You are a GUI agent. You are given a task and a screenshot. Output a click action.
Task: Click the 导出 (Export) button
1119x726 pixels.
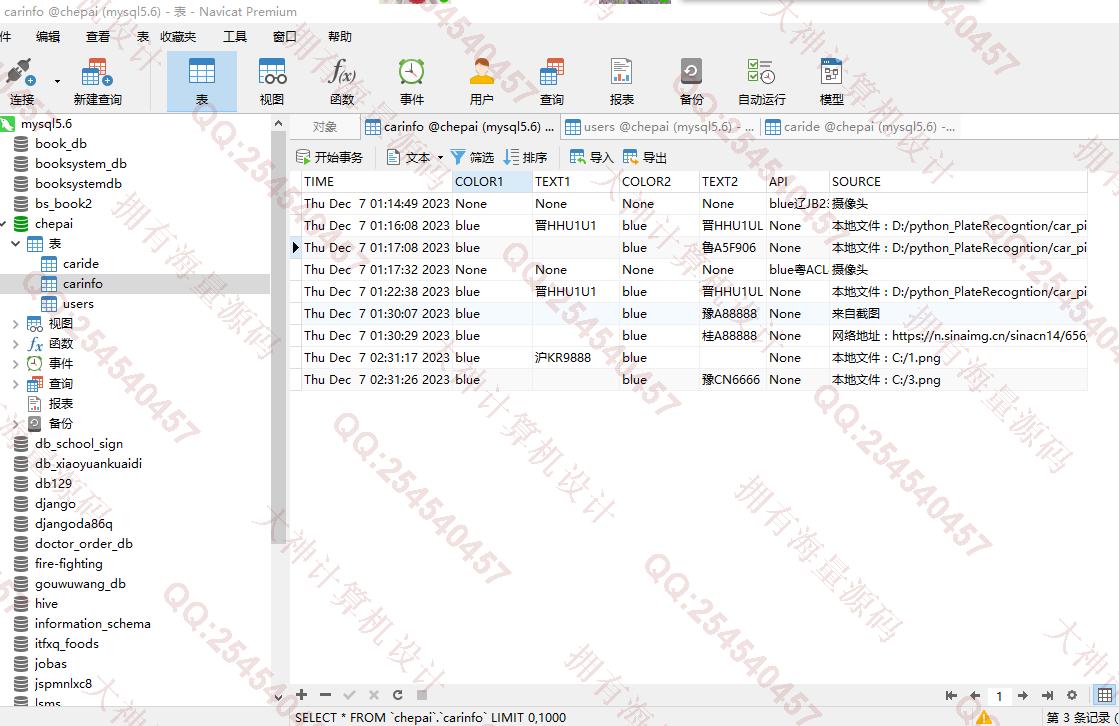coord(645,157)
